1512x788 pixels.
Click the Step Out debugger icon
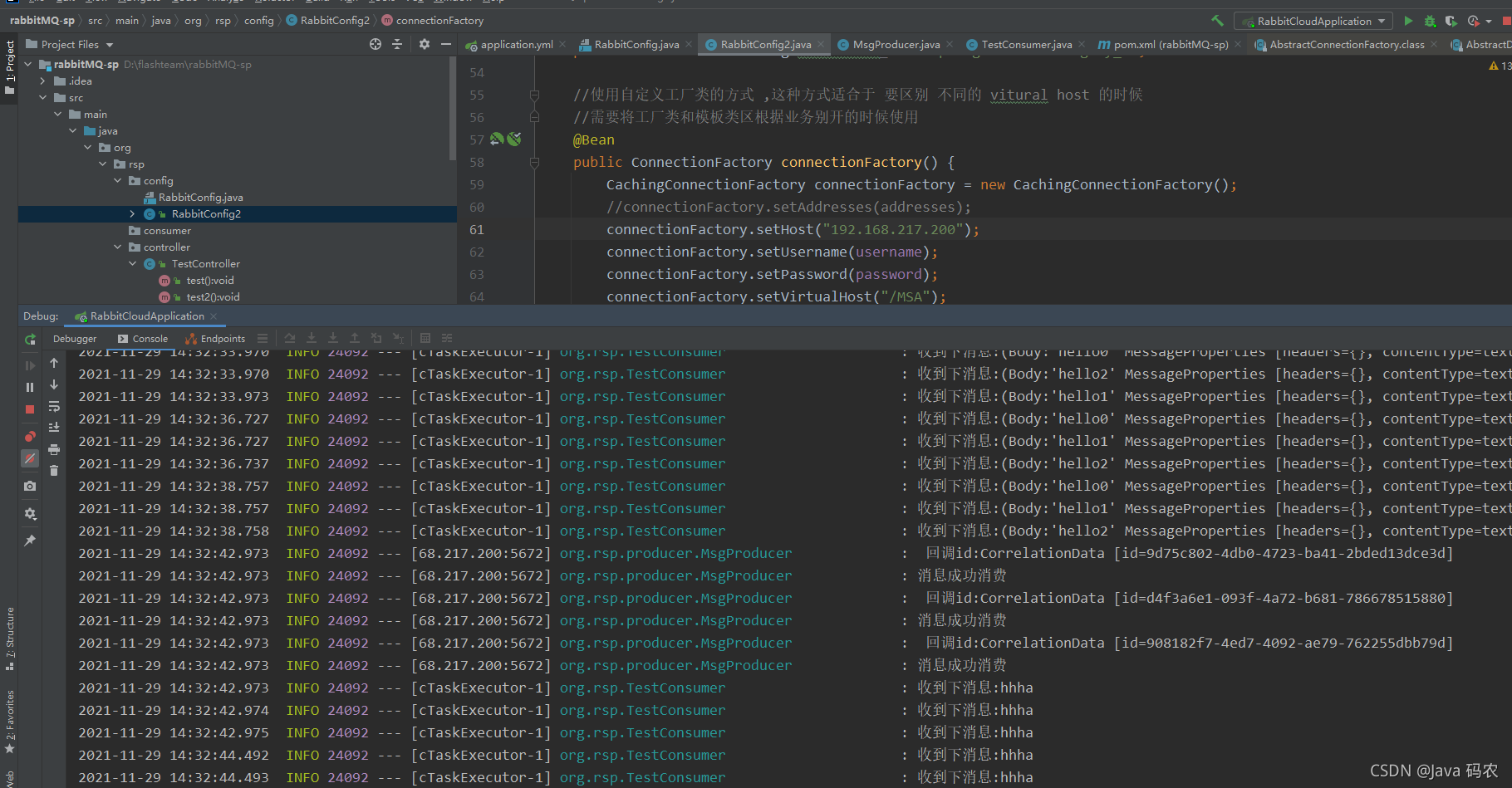[355, 338]
